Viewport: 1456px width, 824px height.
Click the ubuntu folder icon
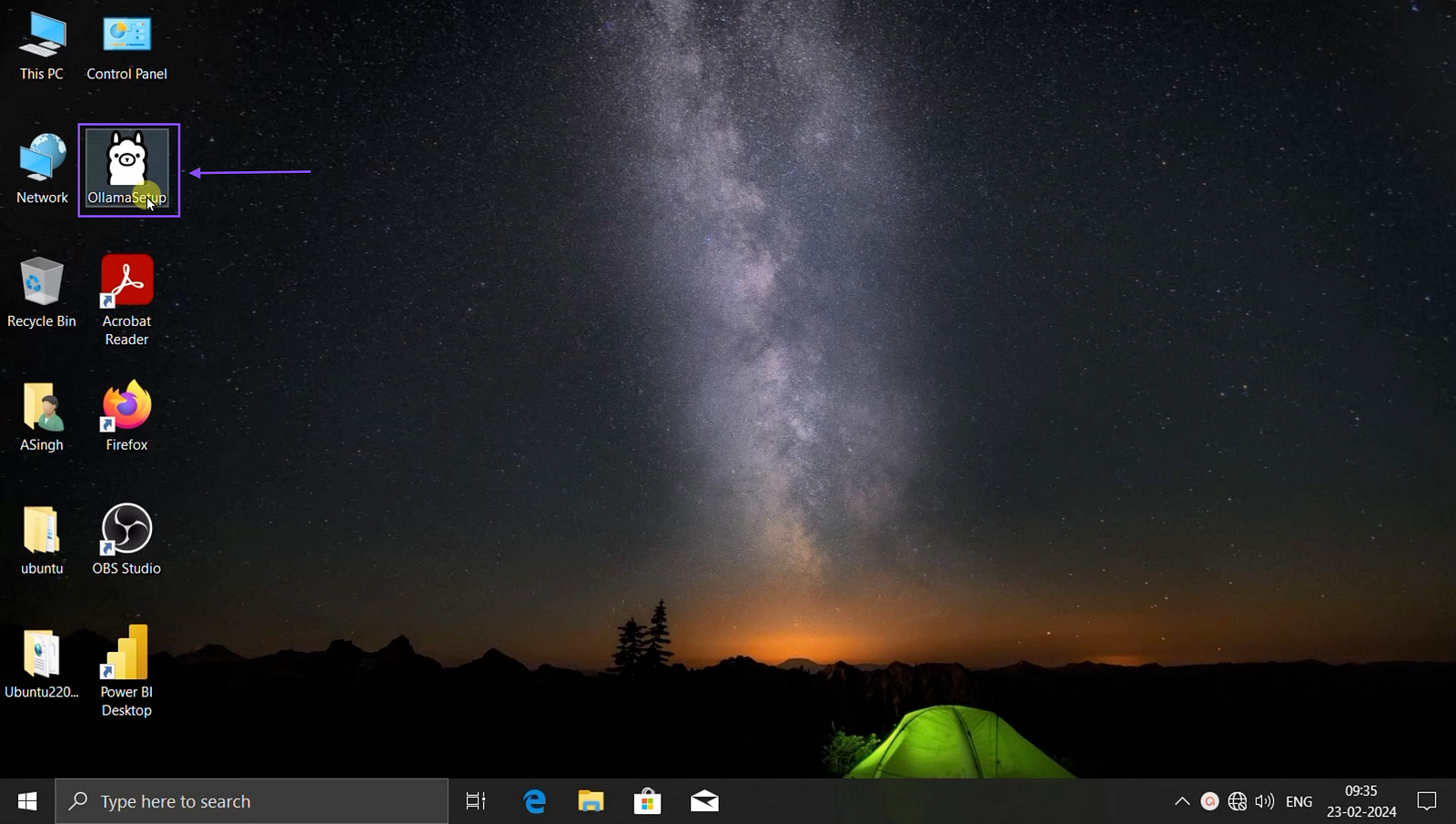pyautogui.click(x=42, y=531)
